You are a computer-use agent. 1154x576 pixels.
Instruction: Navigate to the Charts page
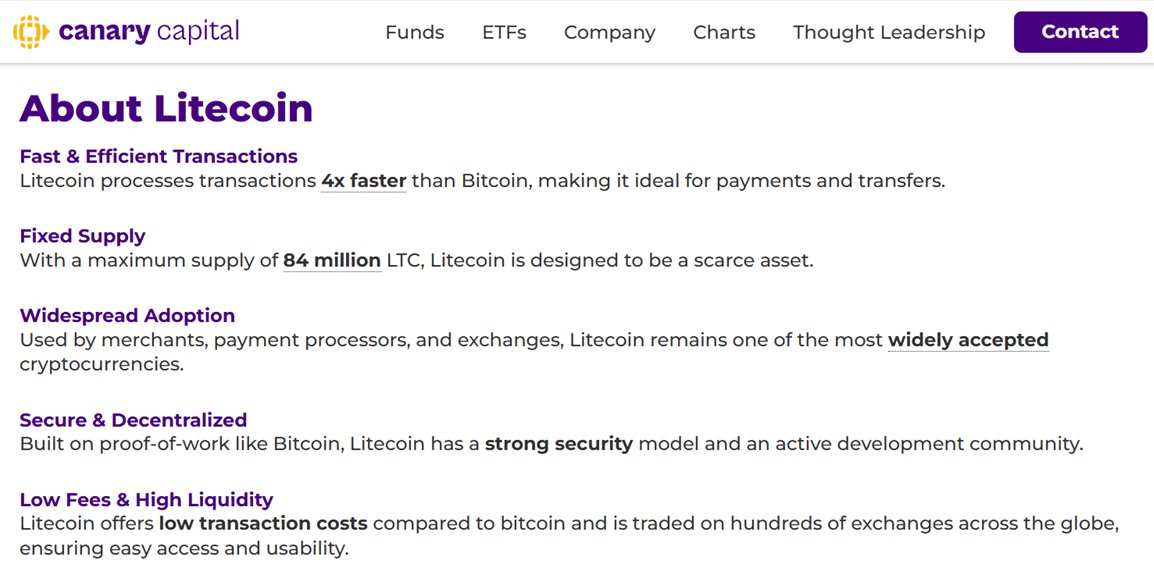click(724, 32)
